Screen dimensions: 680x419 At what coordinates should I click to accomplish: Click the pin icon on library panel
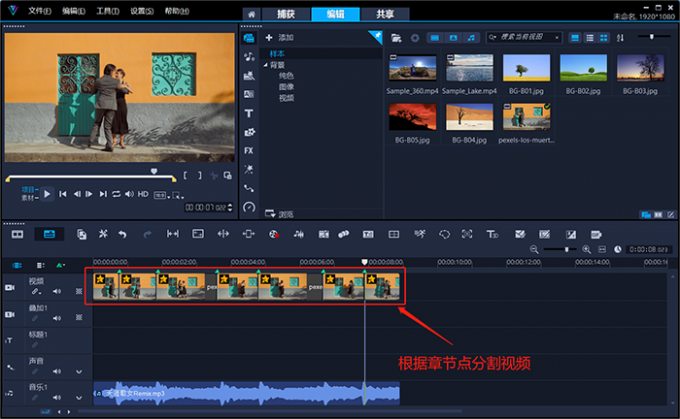coord(377,36)
